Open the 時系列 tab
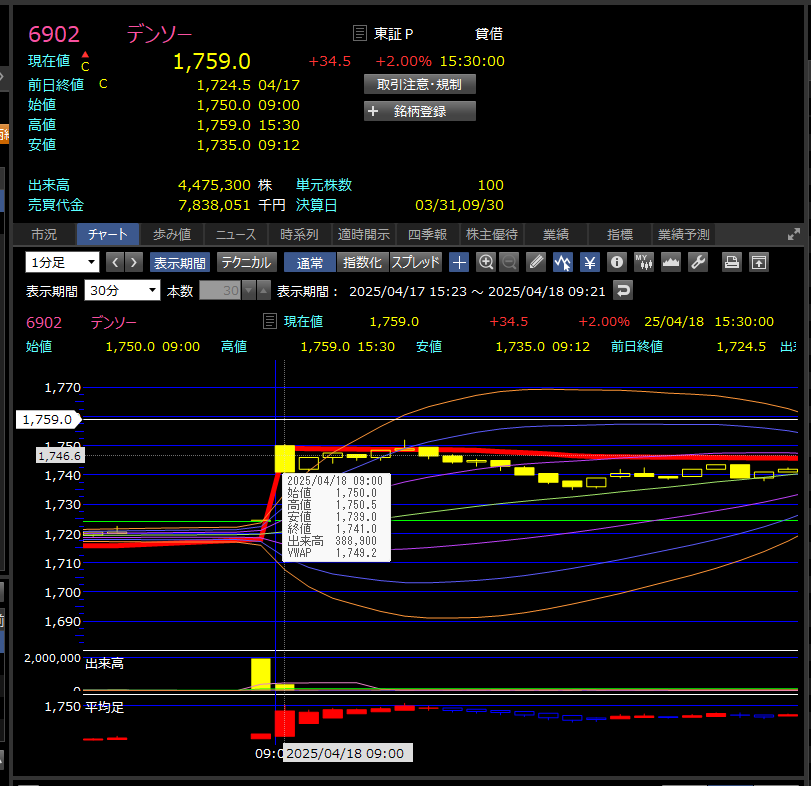Viewport: 811px width, 786px height. tap(299, 234)
